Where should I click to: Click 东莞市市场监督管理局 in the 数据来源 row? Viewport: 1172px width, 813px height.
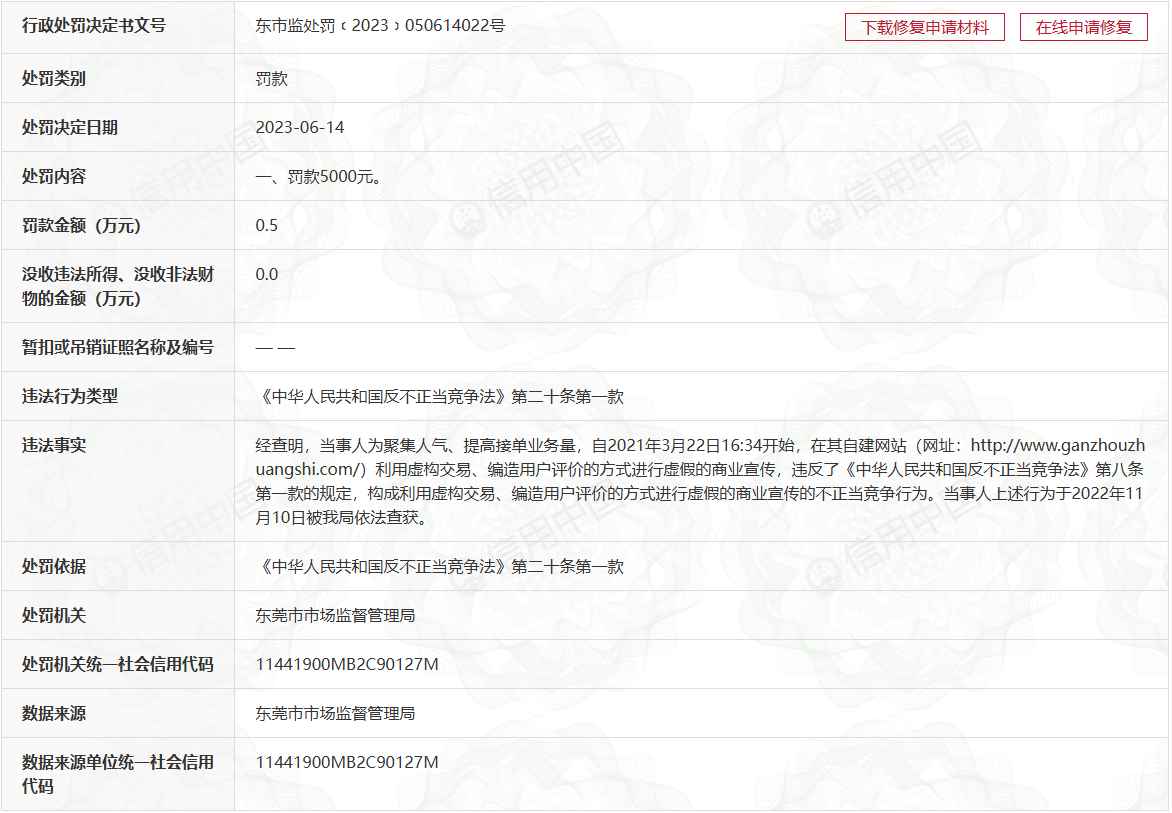pyautogui.click(x=335, y=714)
